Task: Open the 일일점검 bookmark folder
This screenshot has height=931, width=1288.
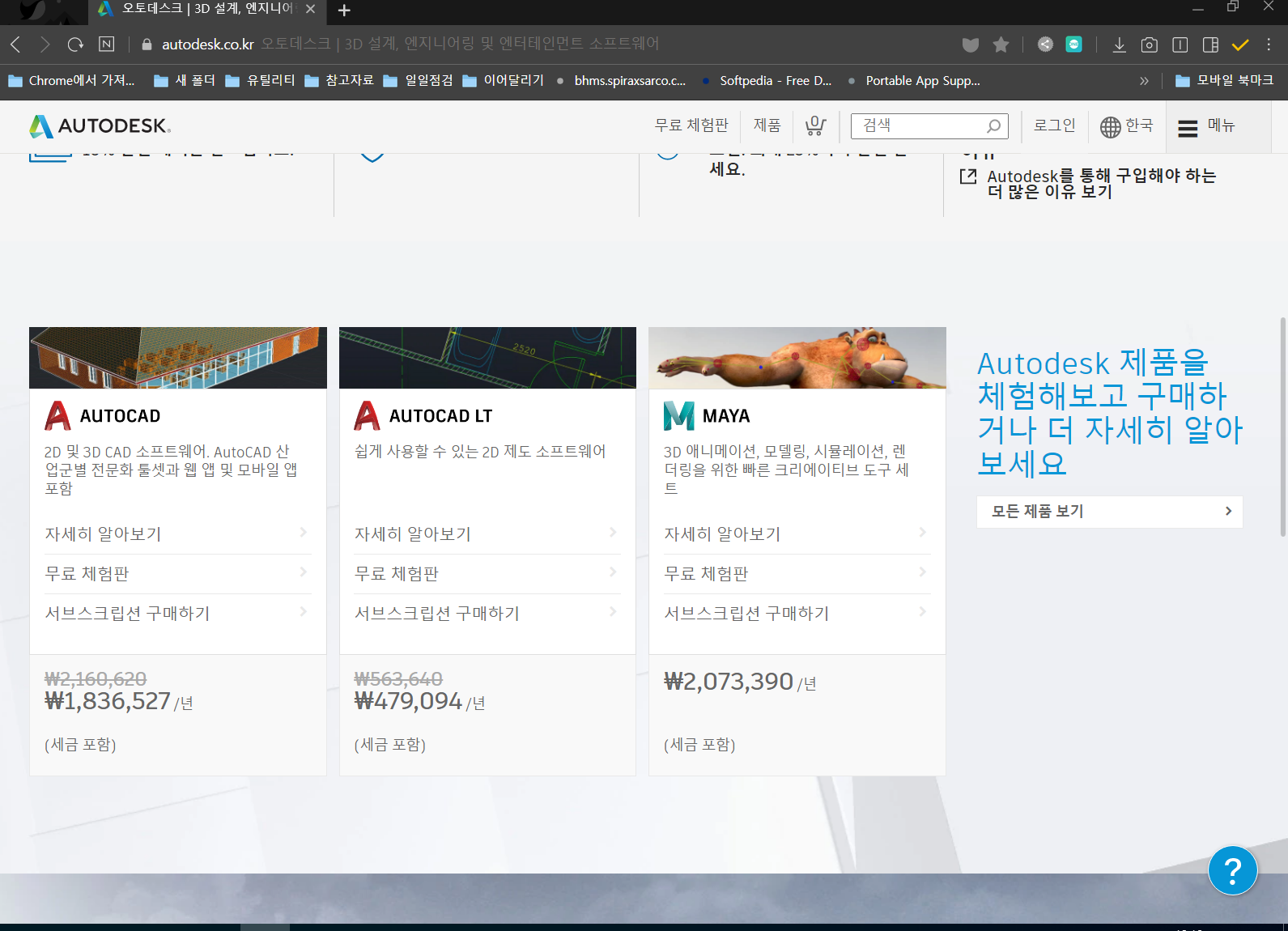Action: pyautogui.click(x=418, y=81)
